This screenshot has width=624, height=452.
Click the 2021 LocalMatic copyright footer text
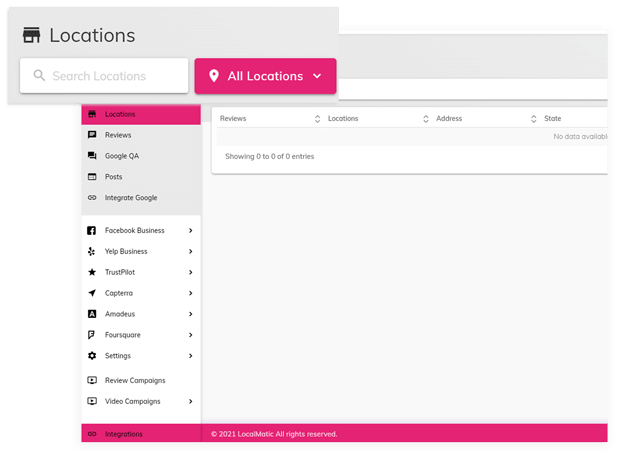(x=274, y=434)
